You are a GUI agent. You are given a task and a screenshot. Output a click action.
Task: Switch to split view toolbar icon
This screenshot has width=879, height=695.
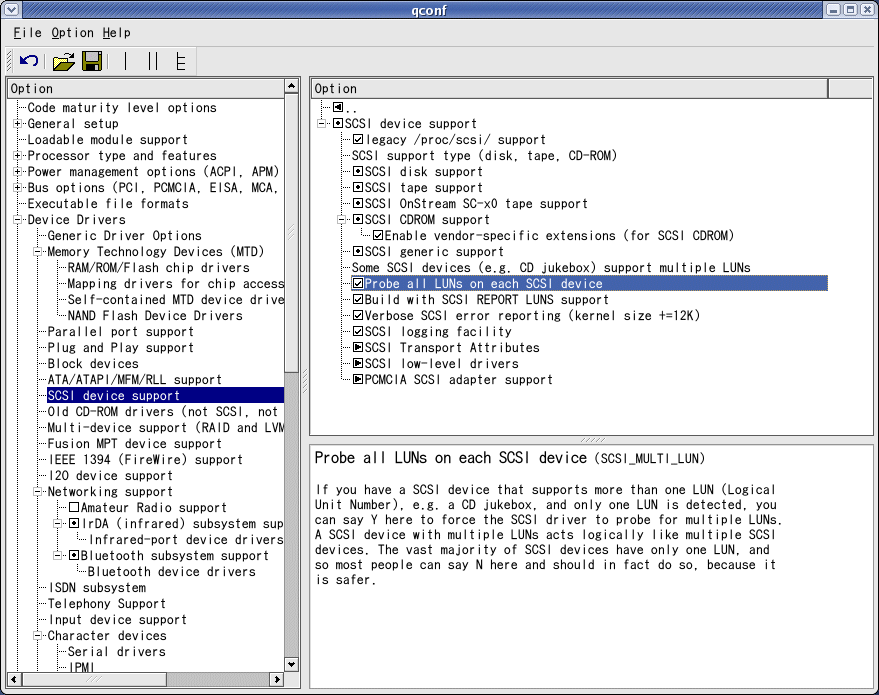(x=152, y=61)
